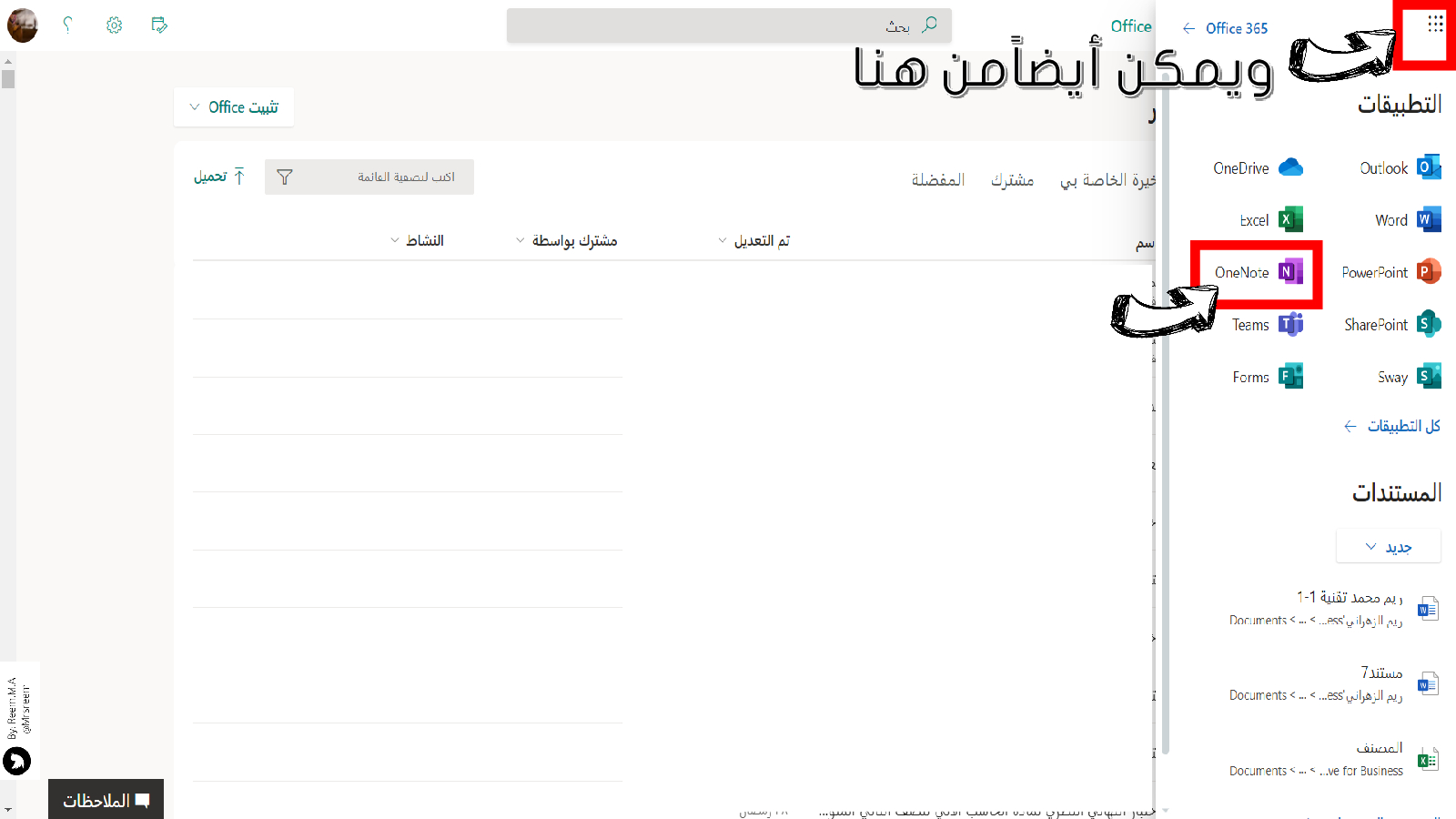This screenshot has width=1456, height=819.
Task: Open Microsoft Forms
Action: pyautogui.click(x=1267, y=377)
